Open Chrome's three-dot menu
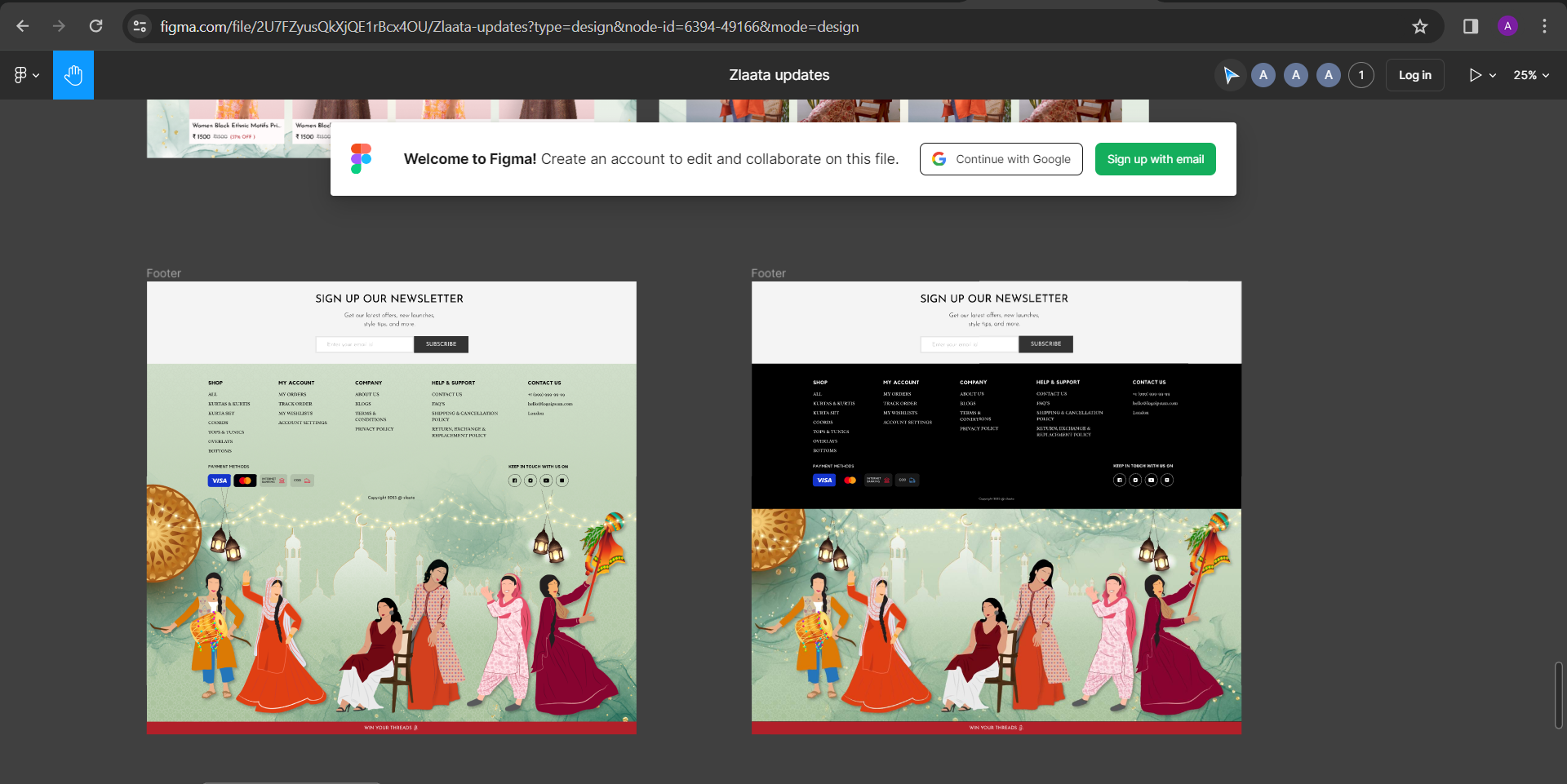 [x=1544, y=26]
